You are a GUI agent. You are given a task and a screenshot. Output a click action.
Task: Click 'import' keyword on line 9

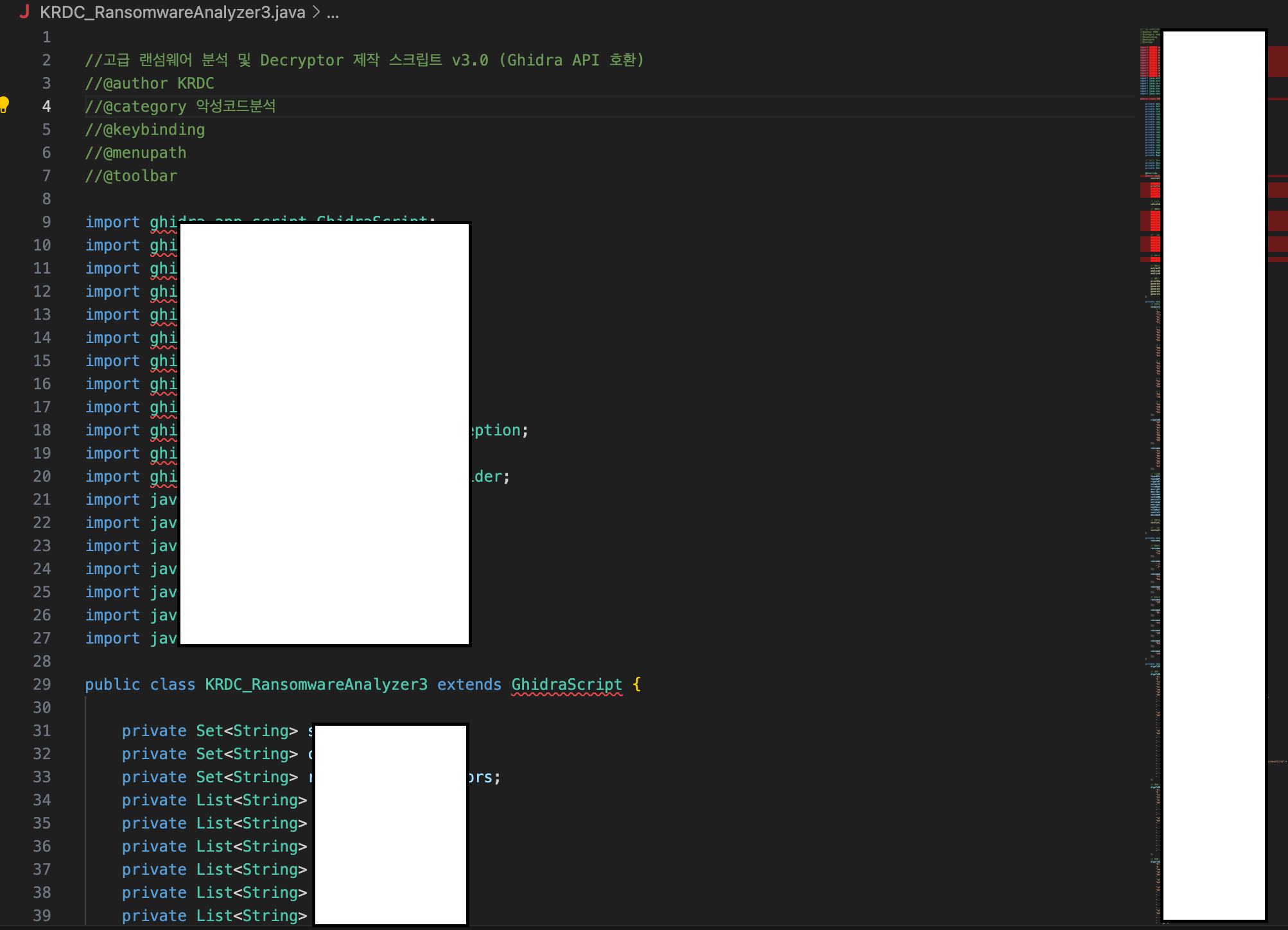[x=112, y=222]
